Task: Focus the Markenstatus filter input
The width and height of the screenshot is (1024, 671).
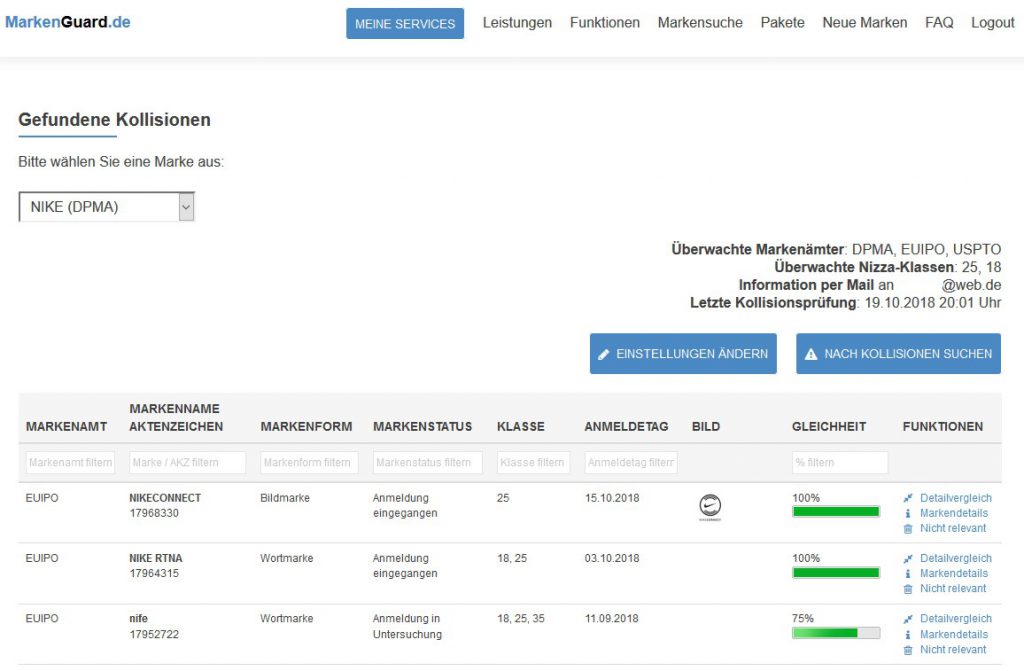Action: (x=428, y=463)
